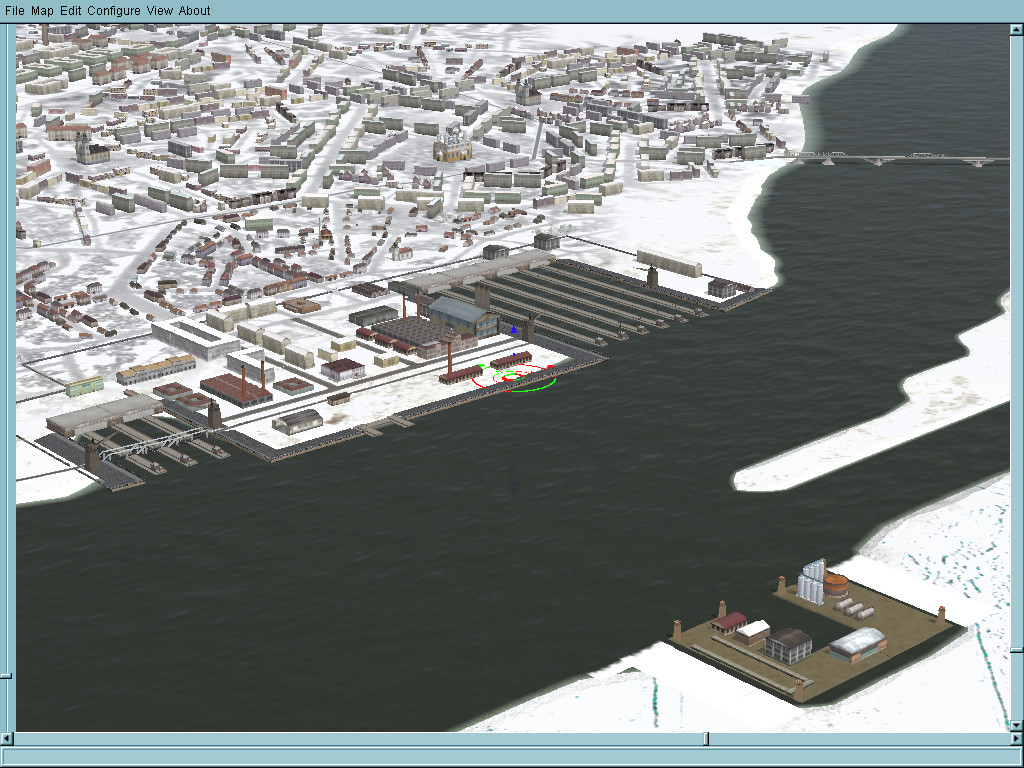Select the white silo tanks on the dock
This screenshot has width=1024, height=768.
click(812, 581)
